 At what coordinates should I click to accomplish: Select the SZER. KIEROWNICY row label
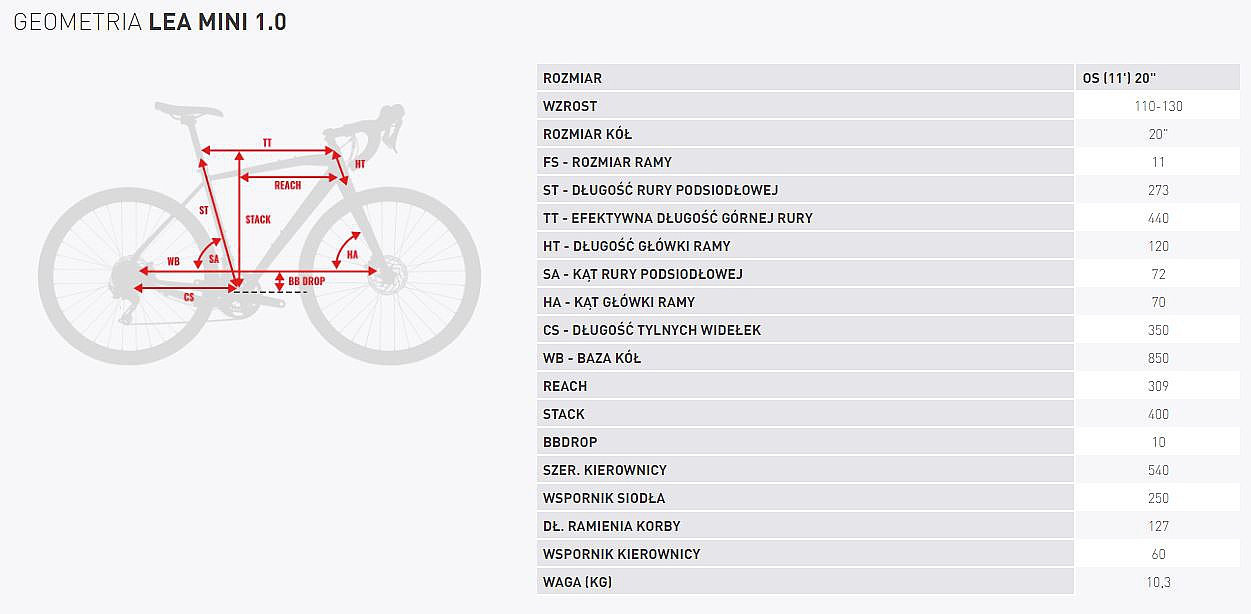pos(604,470)
